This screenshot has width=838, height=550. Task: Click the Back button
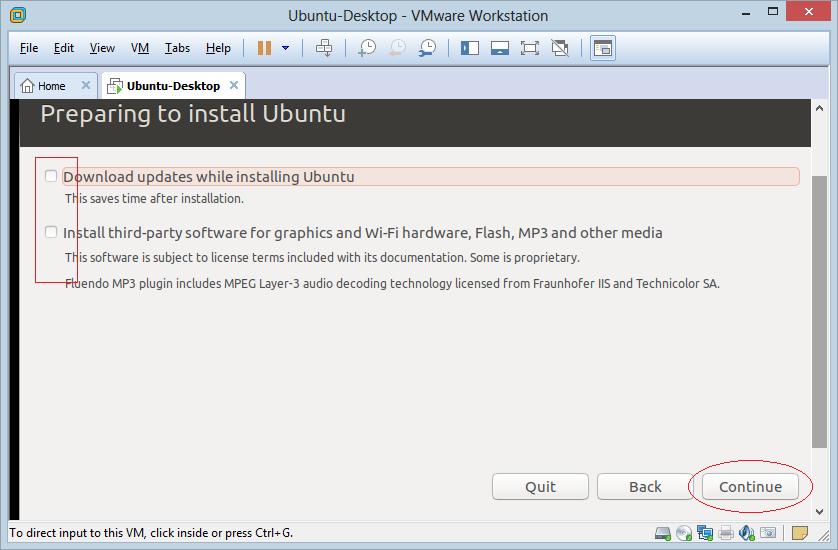click(645, 486)
